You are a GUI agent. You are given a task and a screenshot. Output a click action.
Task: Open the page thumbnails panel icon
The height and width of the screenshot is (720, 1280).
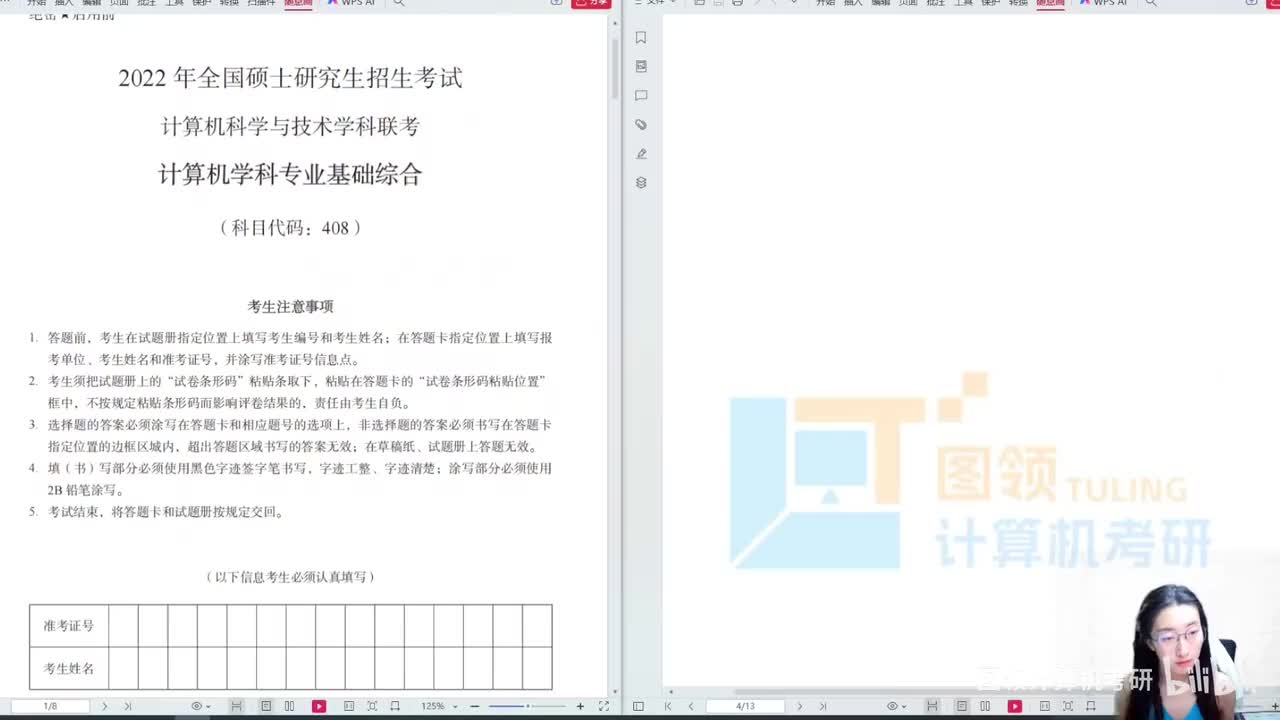(x=641, y=66)
